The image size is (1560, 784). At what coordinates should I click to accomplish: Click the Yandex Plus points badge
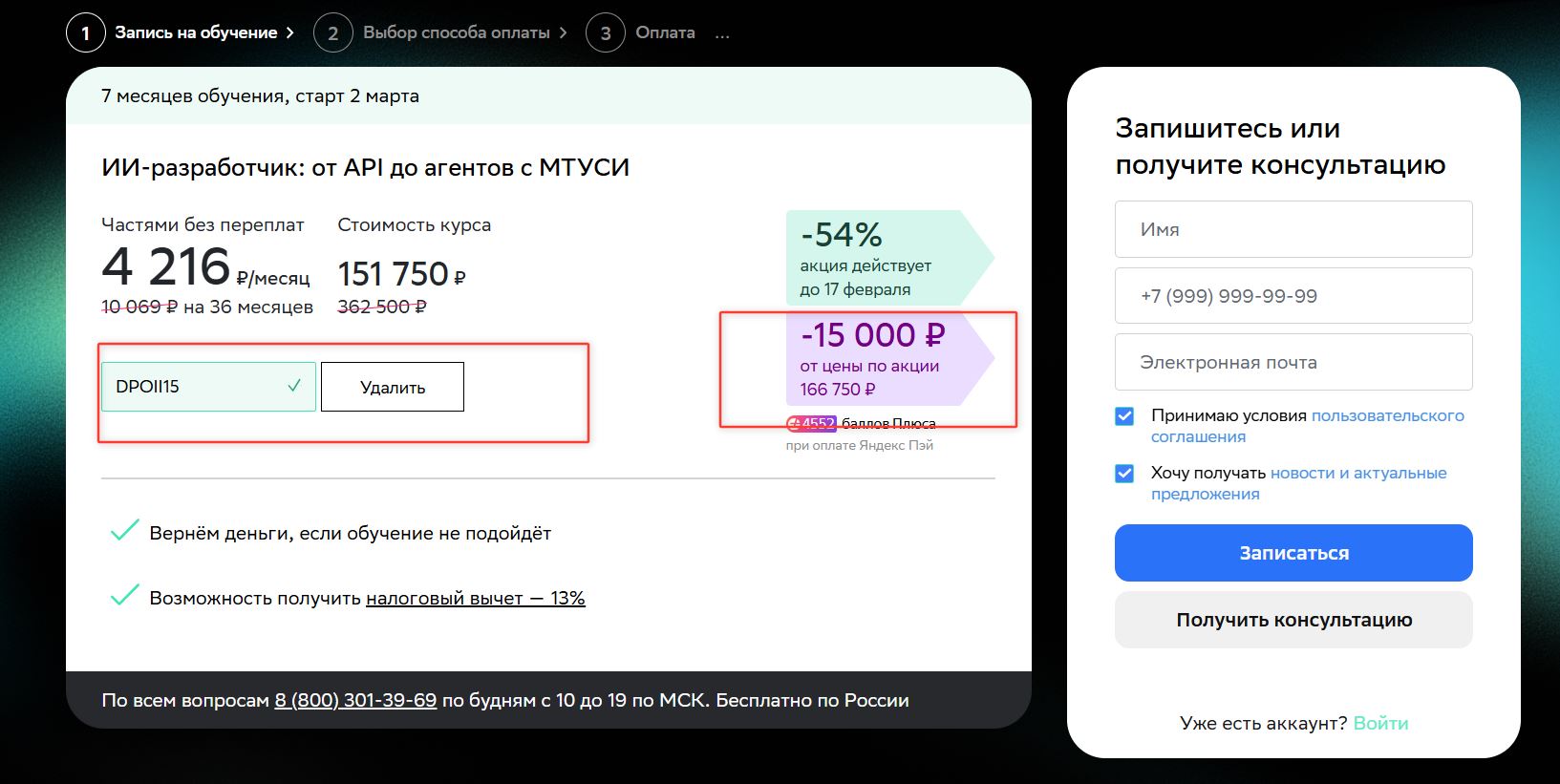tap(812, 423)
